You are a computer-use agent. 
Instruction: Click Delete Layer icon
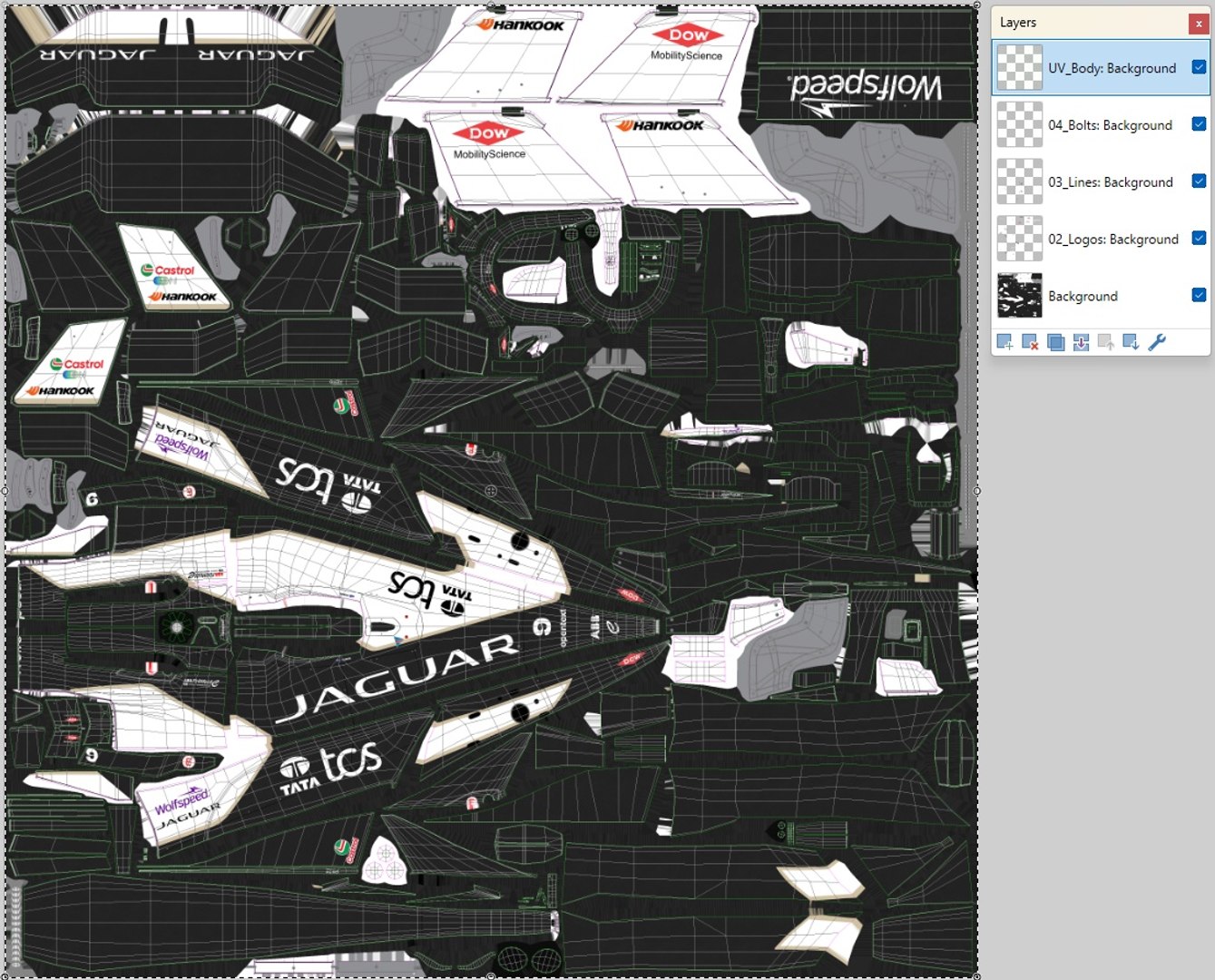(x=1030, y=342)
